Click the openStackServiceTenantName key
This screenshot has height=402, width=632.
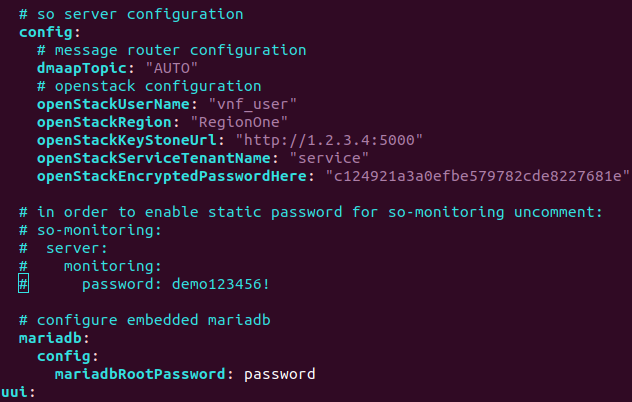coord(154,158)
